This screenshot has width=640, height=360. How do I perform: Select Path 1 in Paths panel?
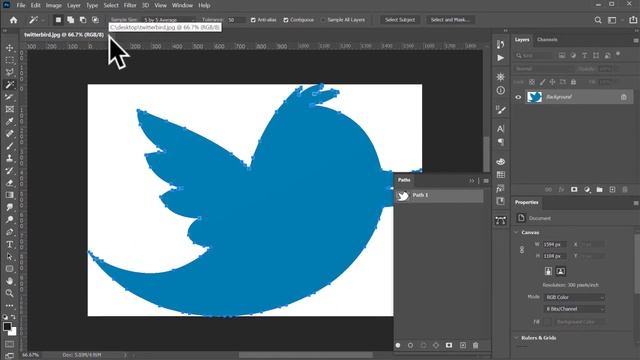click(x=439, y=196)
